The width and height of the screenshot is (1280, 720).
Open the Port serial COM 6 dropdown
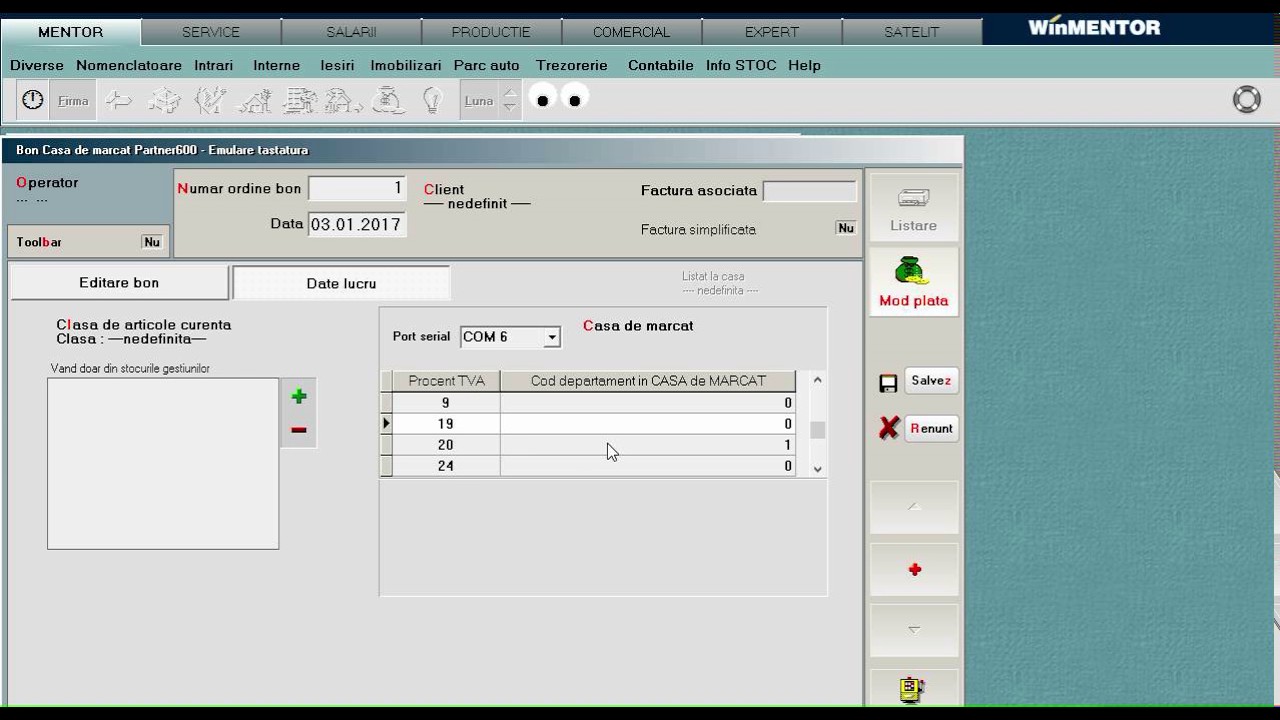coord(551,338)
